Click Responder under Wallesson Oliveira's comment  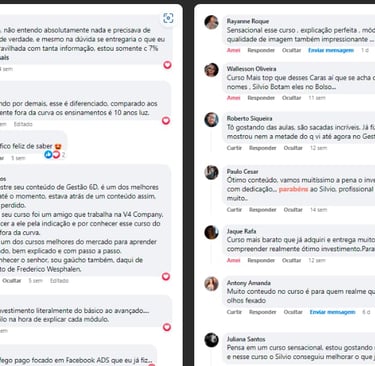[x=261, y=98]
